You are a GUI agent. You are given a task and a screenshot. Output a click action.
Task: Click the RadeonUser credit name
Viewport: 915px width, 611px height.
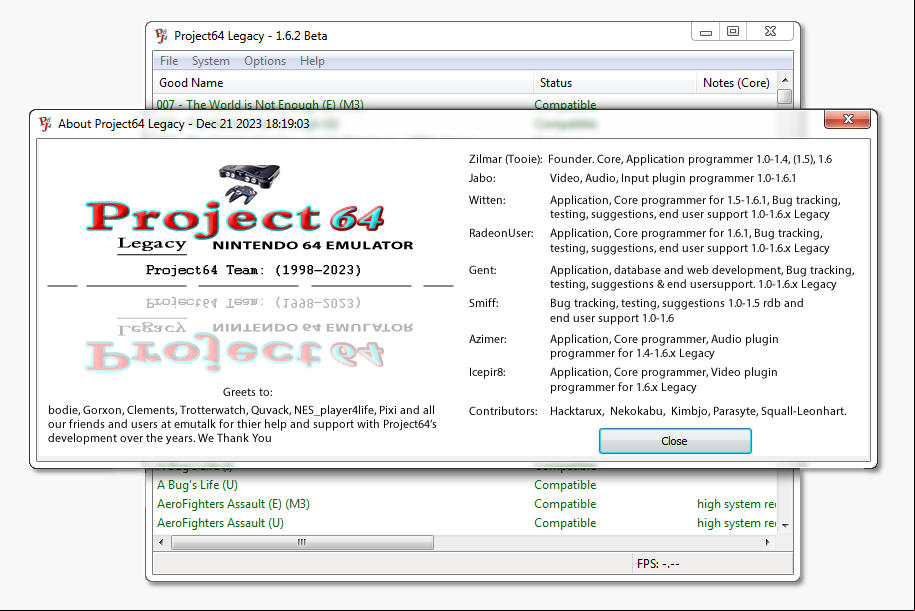(x=501, y=233)
